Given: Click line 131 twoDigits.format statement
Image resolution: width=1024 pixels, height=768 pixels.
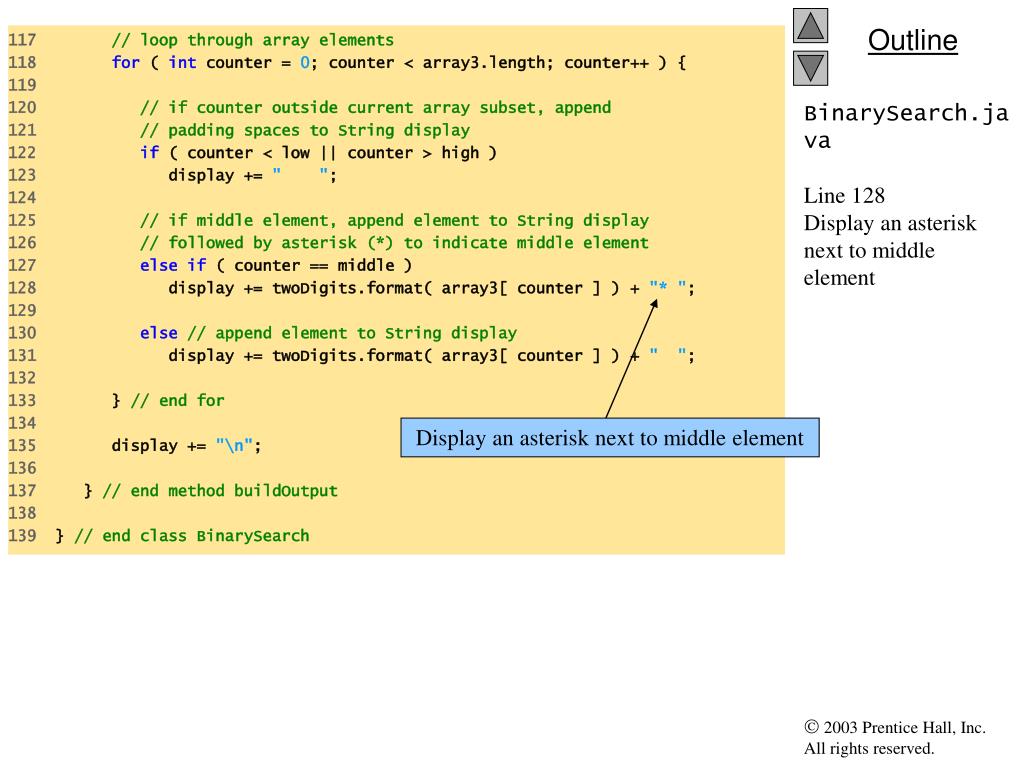Looking at the screenshot, I should (x=432, y=355).
